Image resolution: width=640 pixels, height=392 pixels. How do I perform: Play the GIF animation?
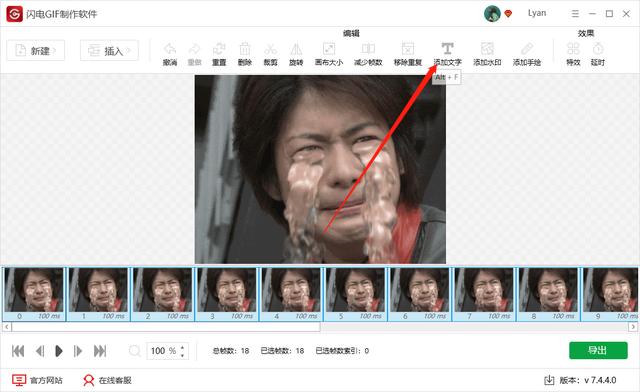point(58,351)
